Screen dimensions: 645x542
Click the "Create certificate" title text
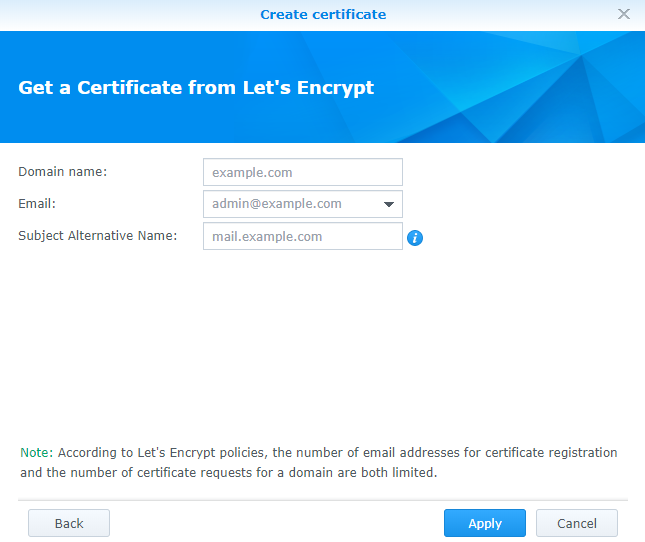tap(323, 14)
